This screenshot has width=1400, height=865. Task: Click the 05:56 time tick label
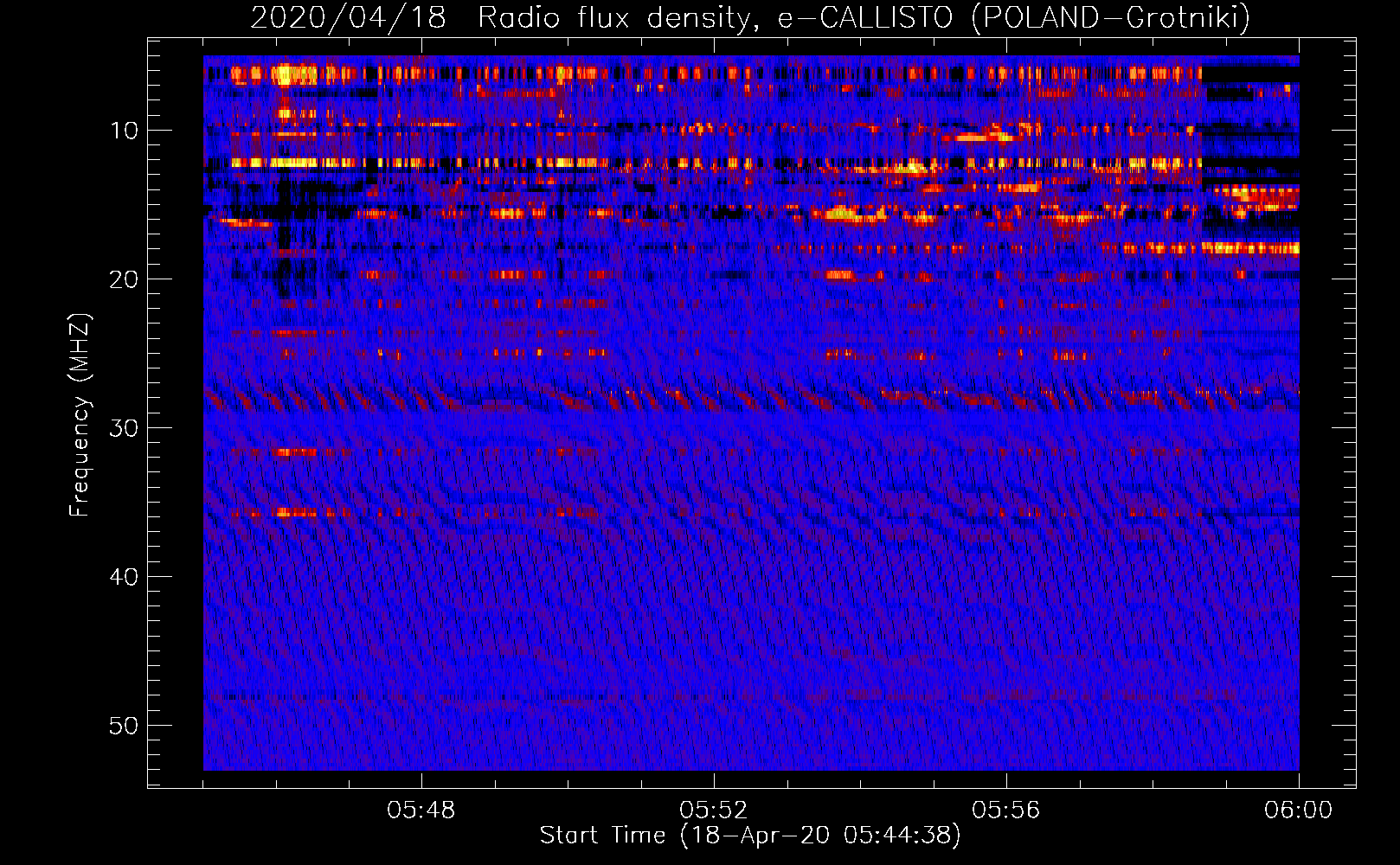pos(1006,811)
